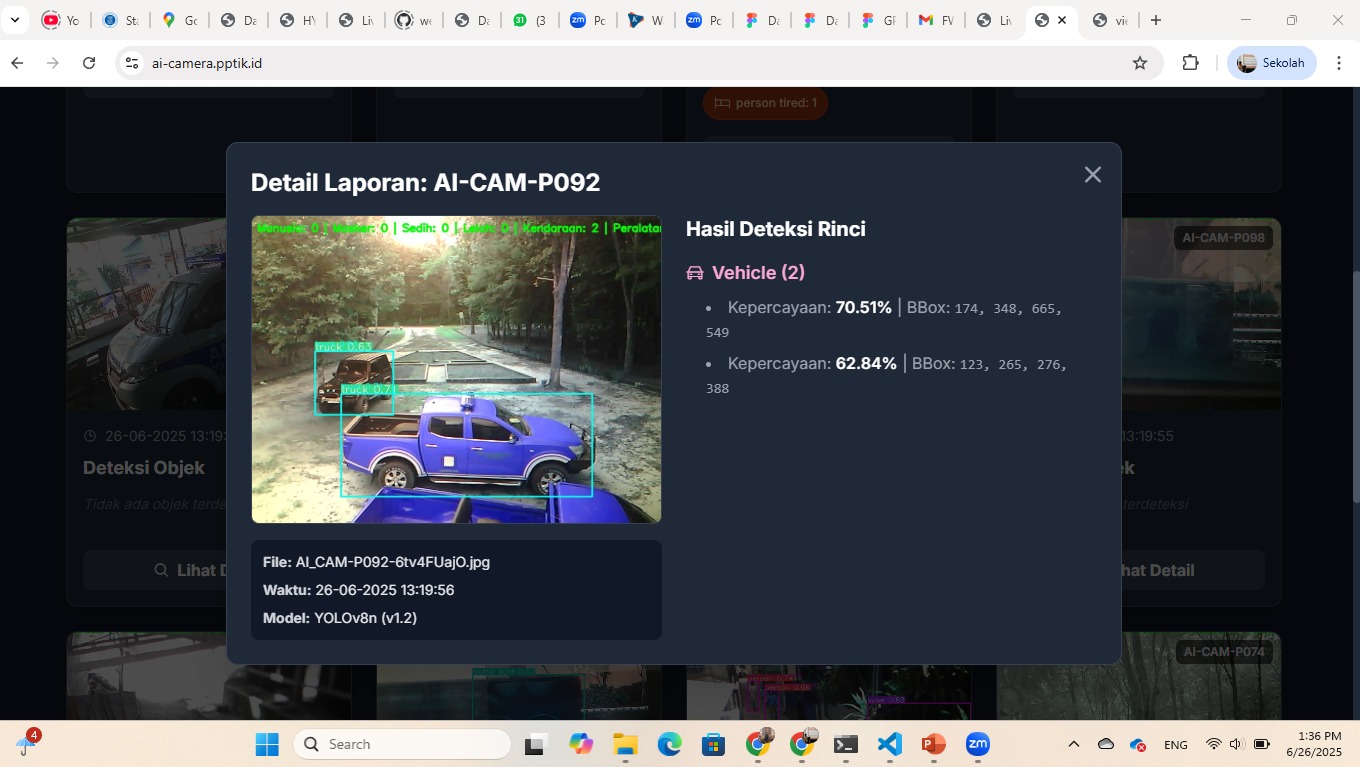Open File Explorer from the taskbar
This screenshot has height=767, width=1360.
625,744
